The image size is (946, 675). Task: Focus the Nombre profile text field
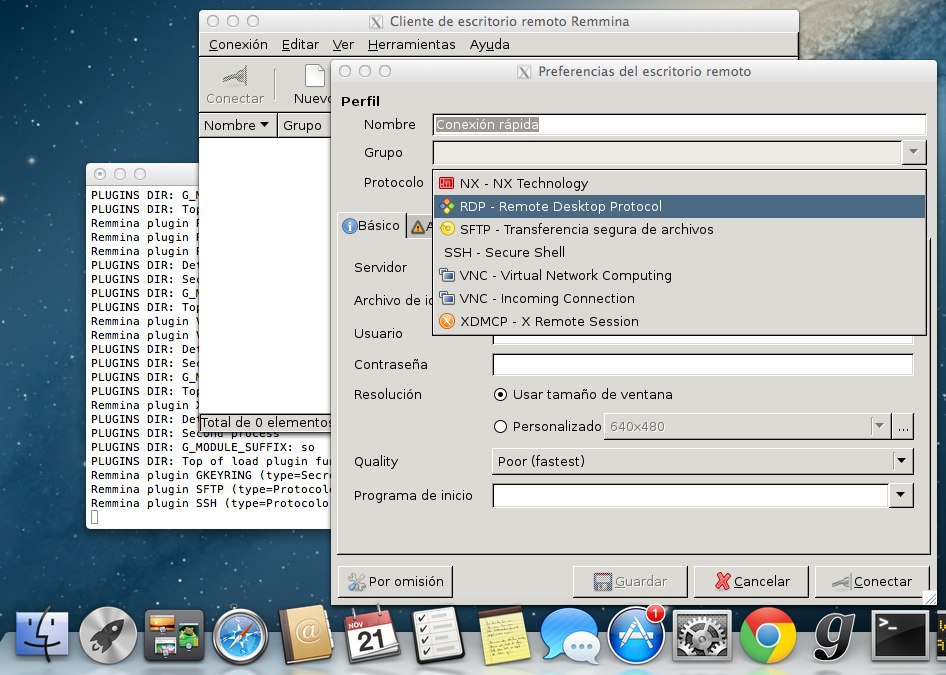click(679, 124)
